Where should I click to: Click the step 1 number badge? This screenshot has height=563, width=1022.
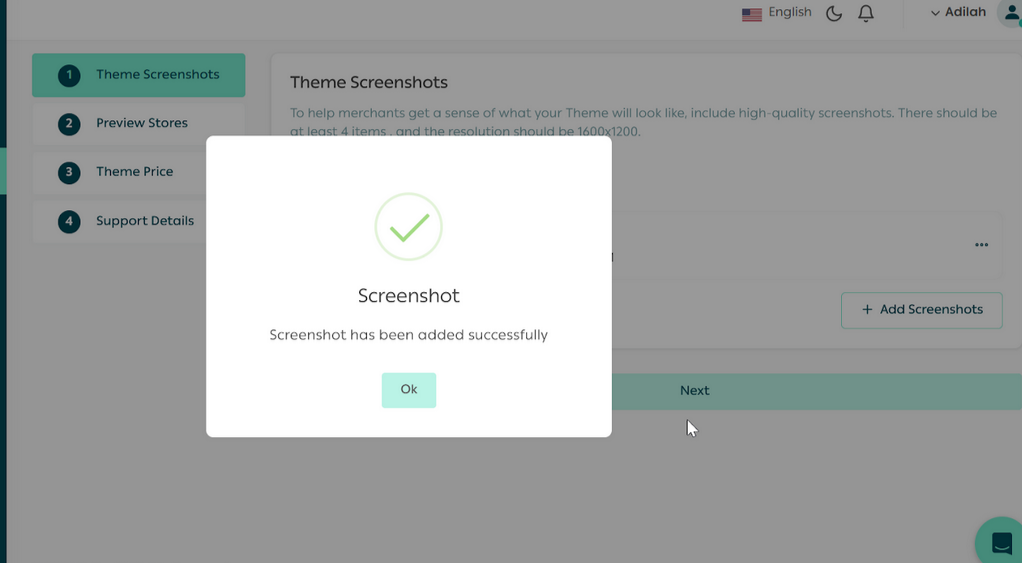(69, 75)
